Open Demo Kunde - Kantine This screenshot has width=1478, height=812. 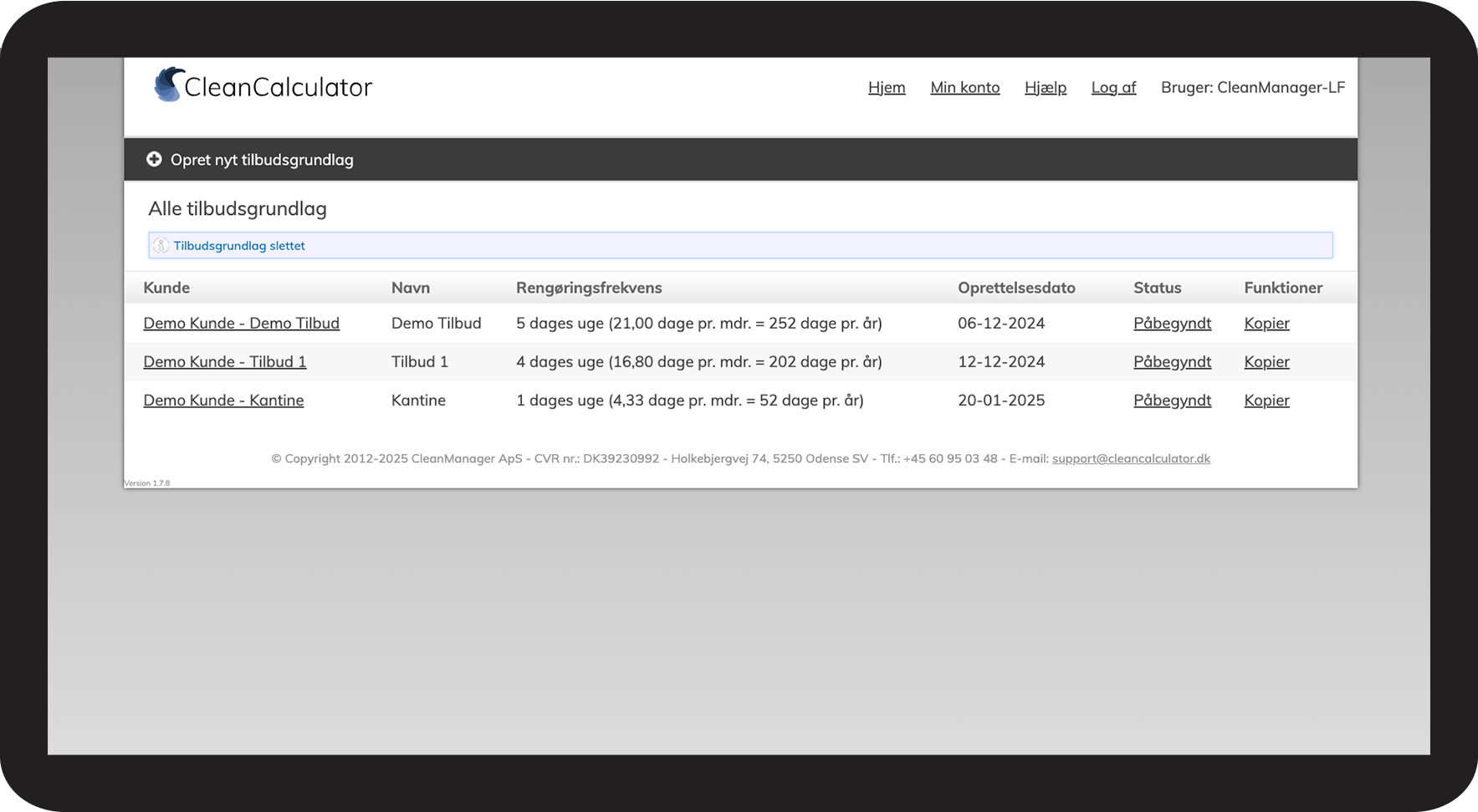tap(223, 401)
